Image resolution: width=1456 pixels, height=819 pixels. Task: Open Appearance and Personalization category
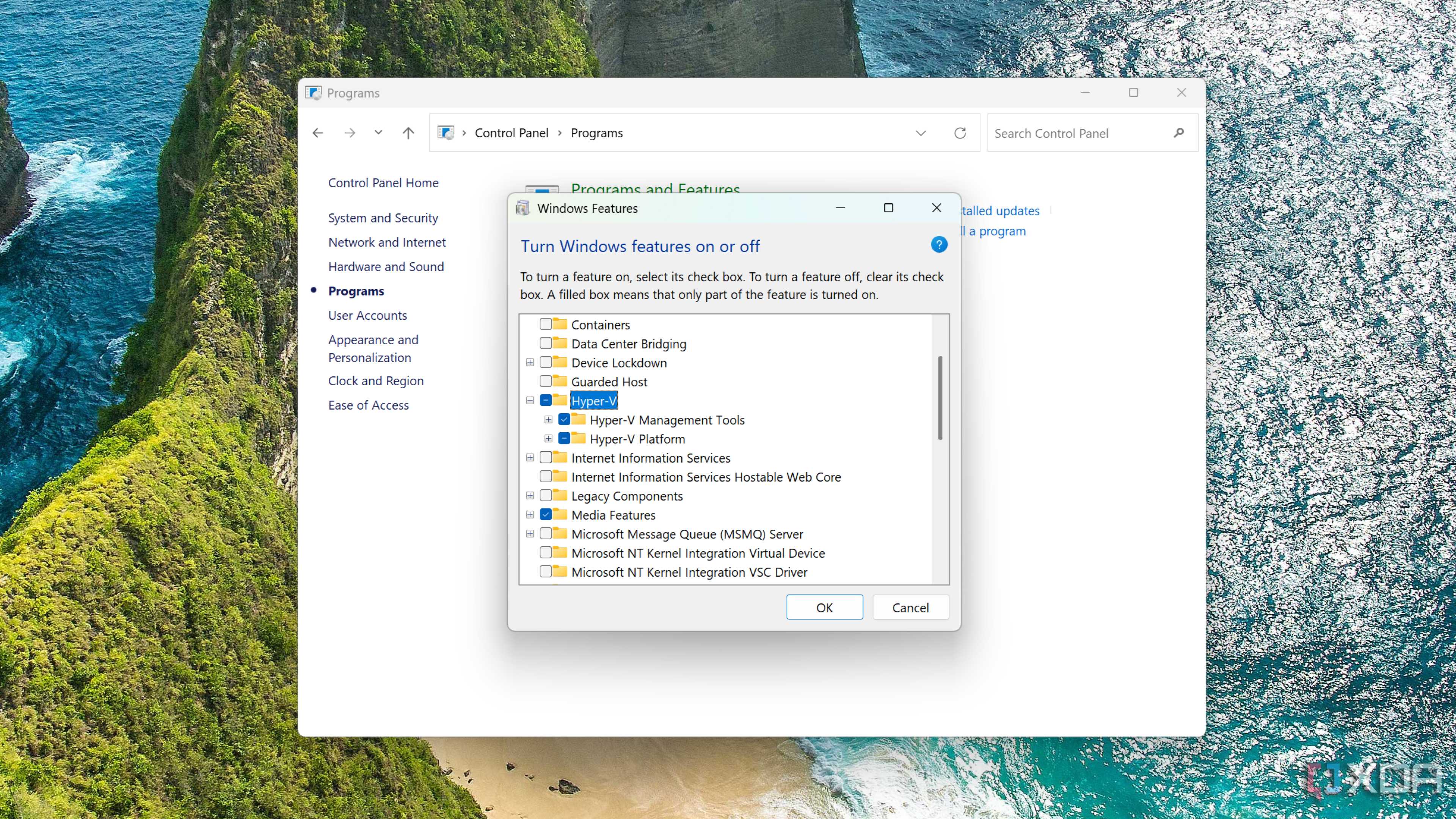coord(373,348)
